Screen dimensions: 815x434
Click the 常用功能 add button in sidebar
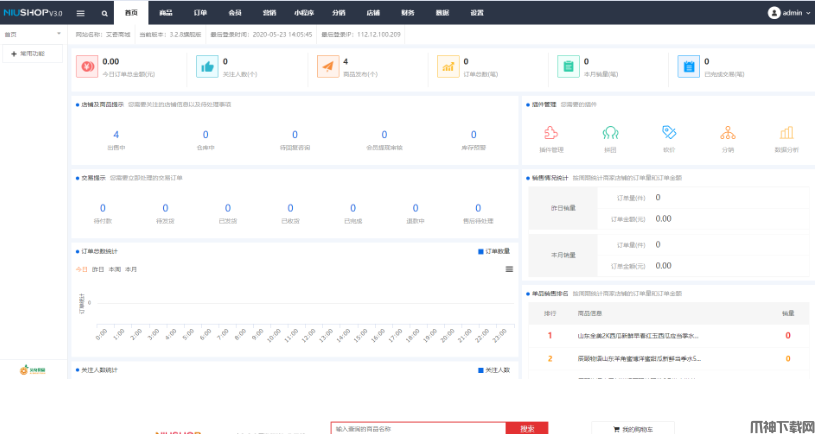coord(28,53)
